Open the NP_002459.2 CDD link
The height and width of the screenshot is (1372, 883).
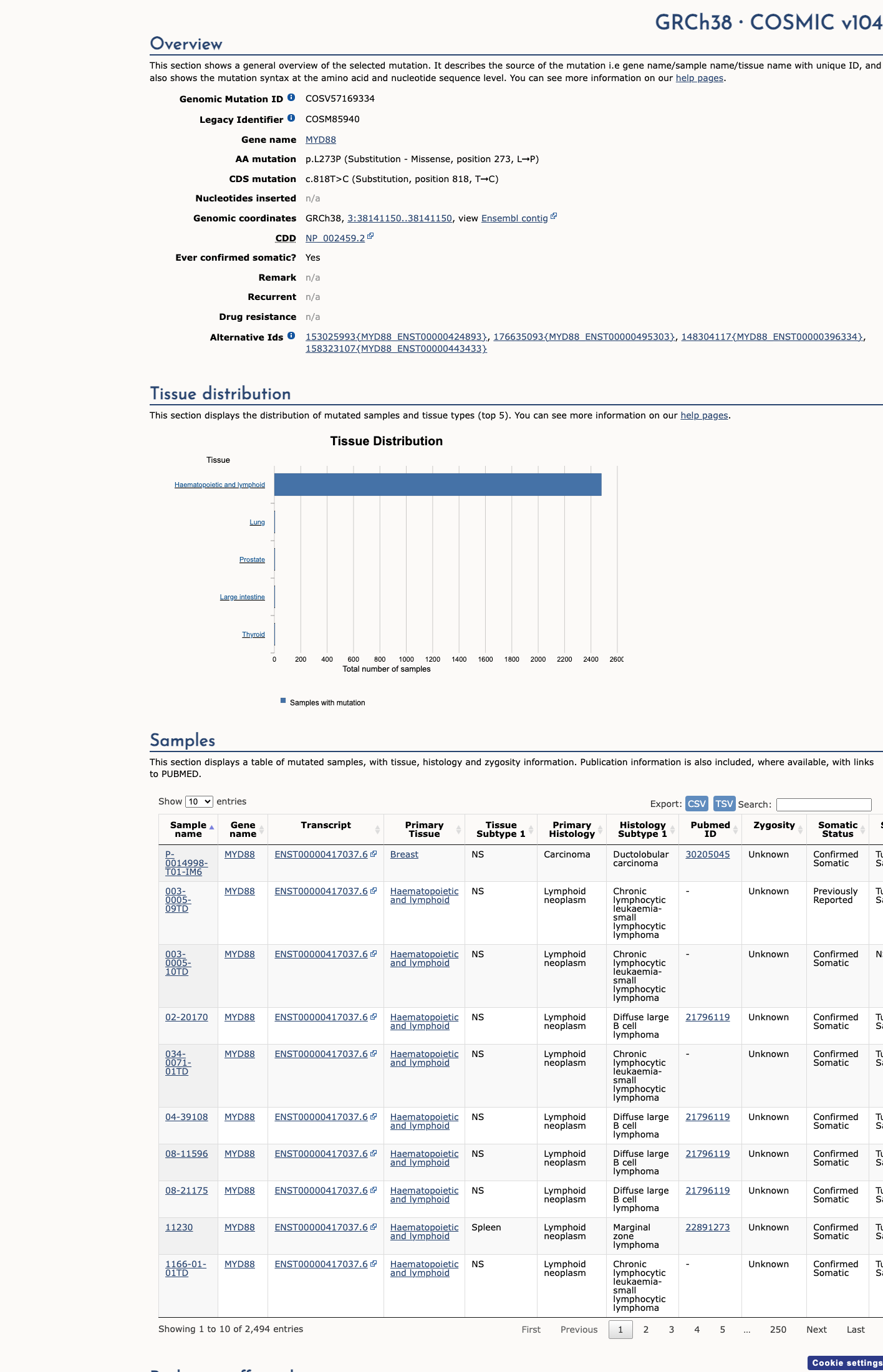[x=335, y=238]
